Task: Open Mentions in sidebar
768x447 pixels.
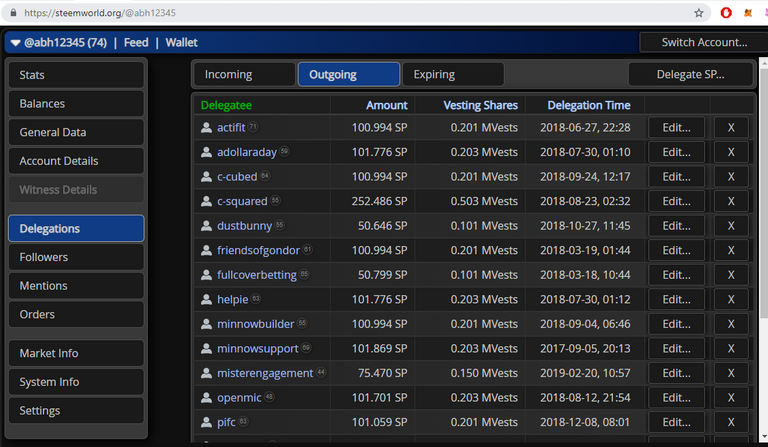Action: tap(76, 285)
